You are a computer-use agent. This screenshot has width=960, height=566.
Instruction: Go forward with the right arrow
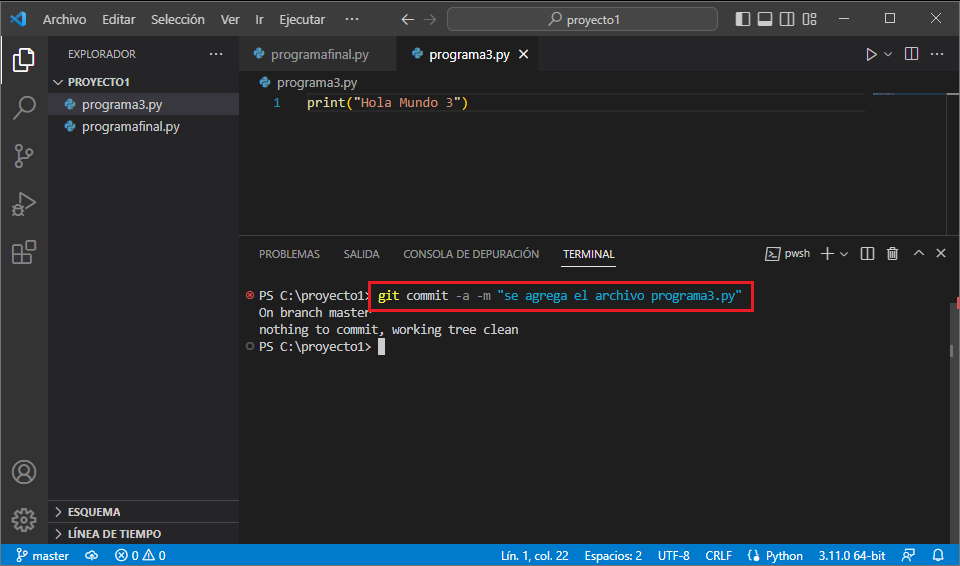click(x=430, y=20)
